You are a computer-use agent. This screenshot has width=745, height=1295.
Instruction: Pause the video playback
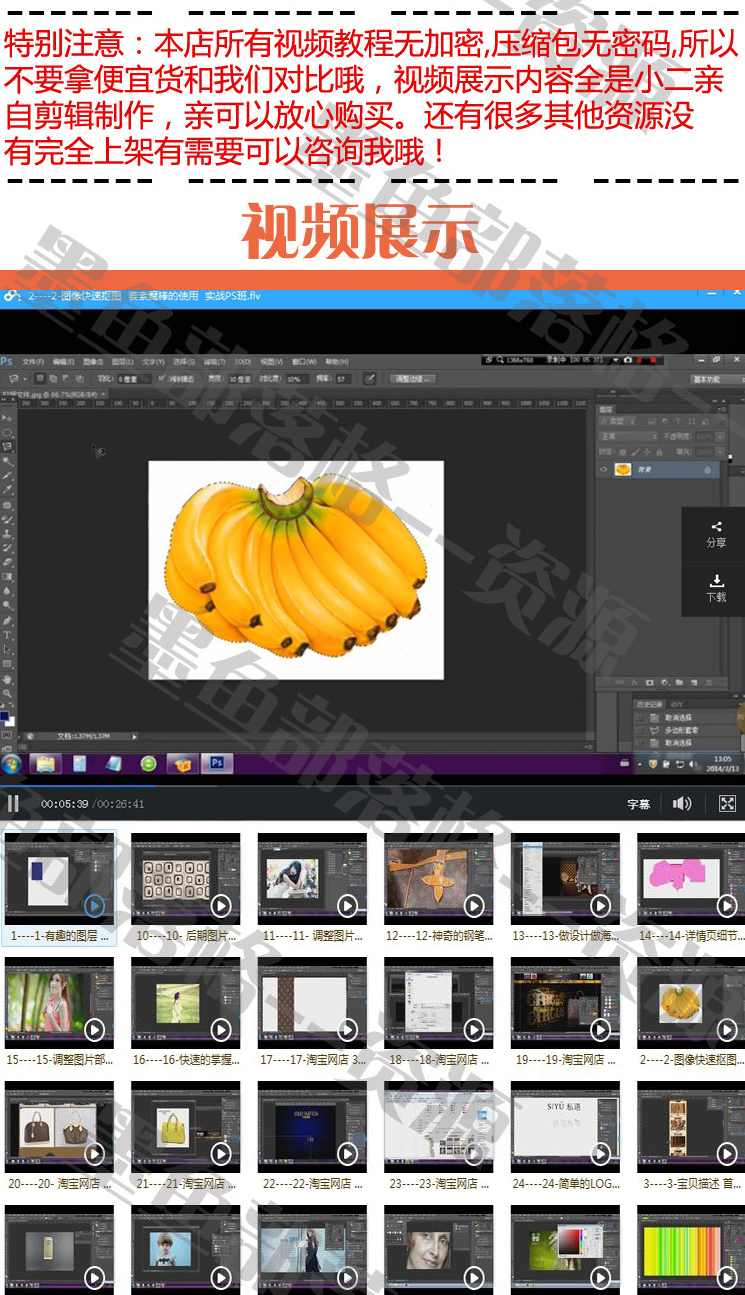[13, 803]
